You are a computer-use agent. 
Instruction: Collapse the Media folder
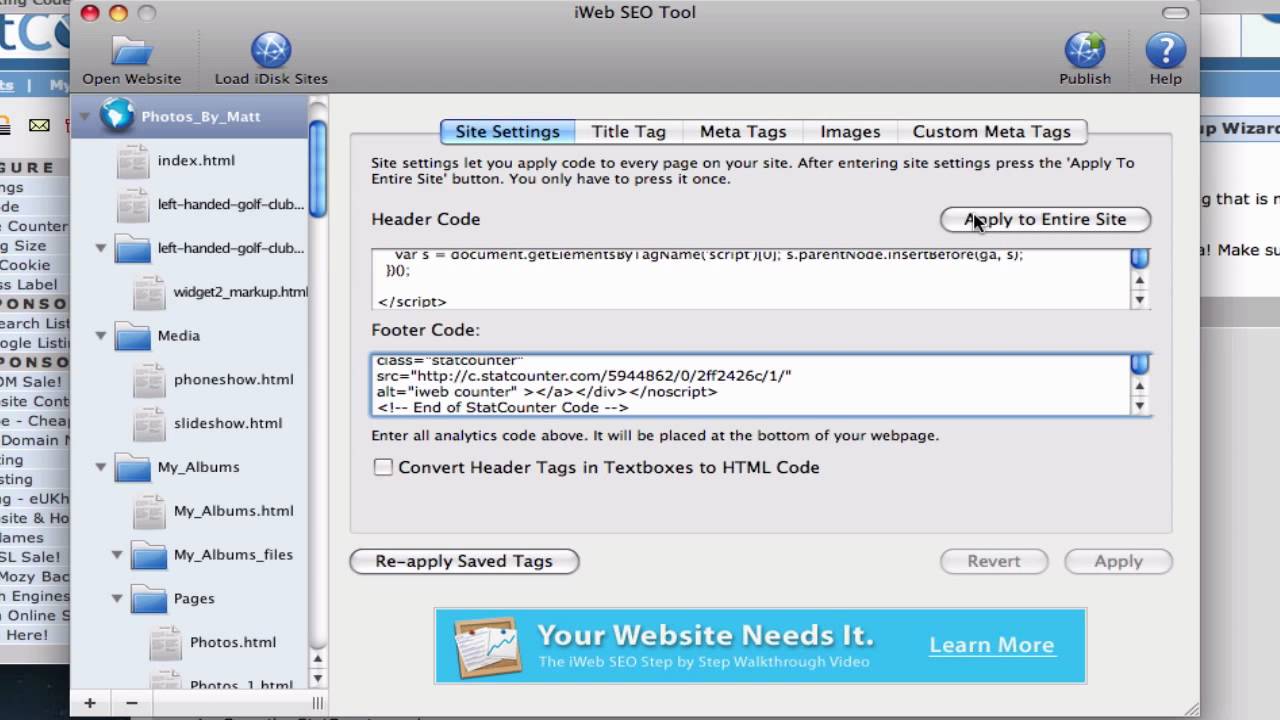[x=101, y=336]
